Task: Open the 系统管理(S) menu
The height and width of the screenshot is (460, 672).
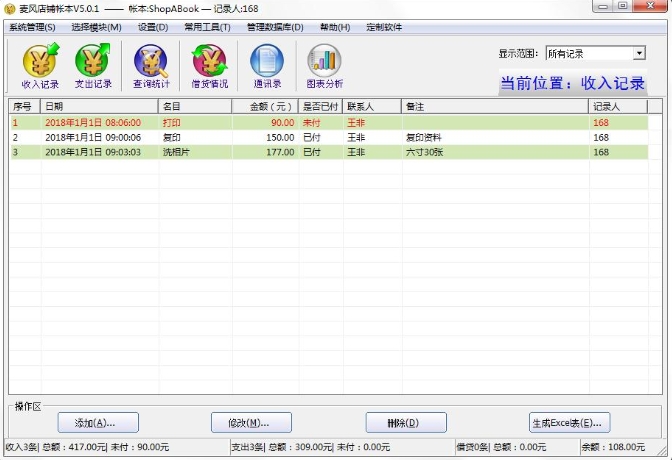Action: coord(32,27)
